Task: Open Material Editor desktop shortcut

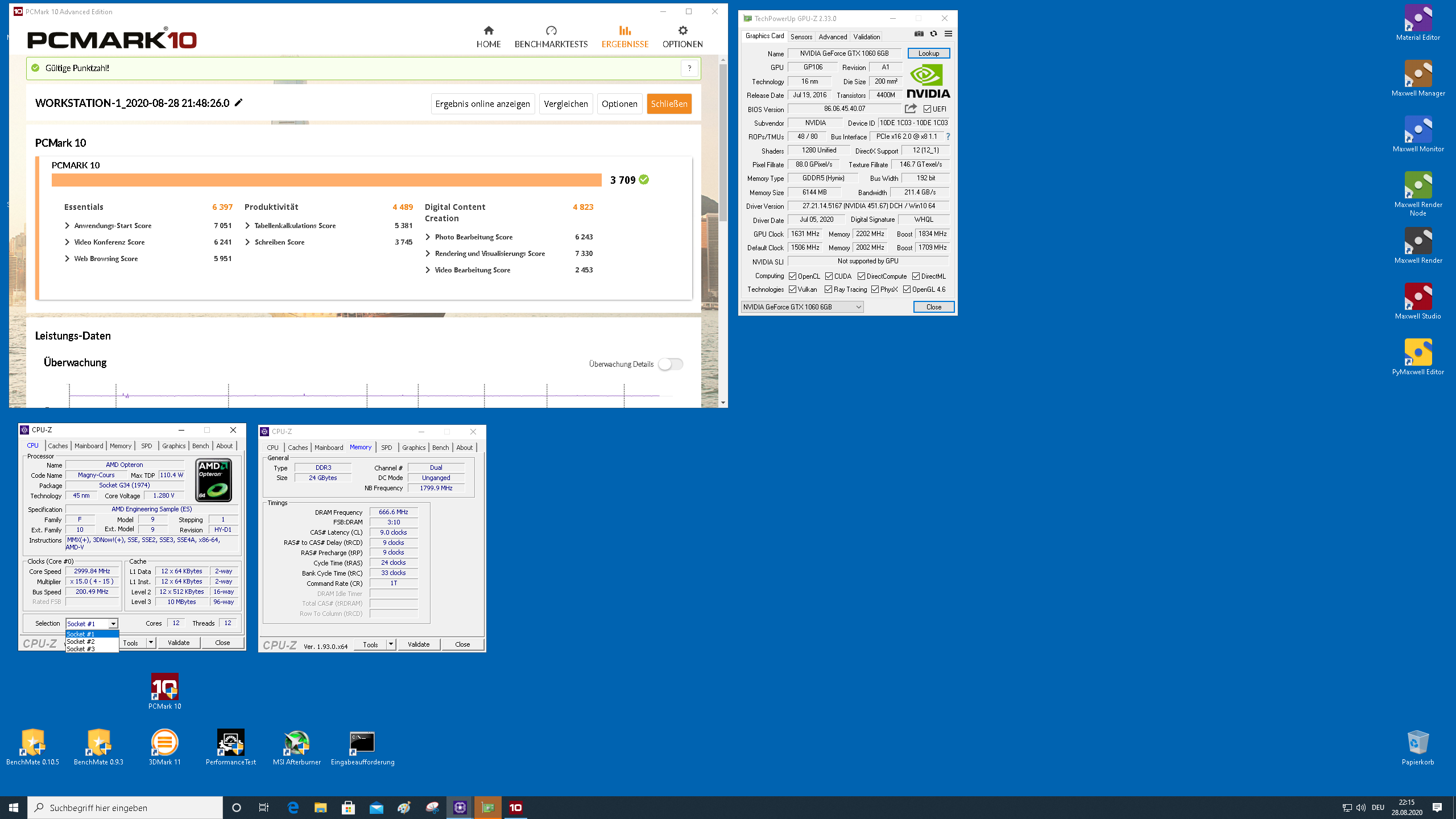Action: (1418, 23)
